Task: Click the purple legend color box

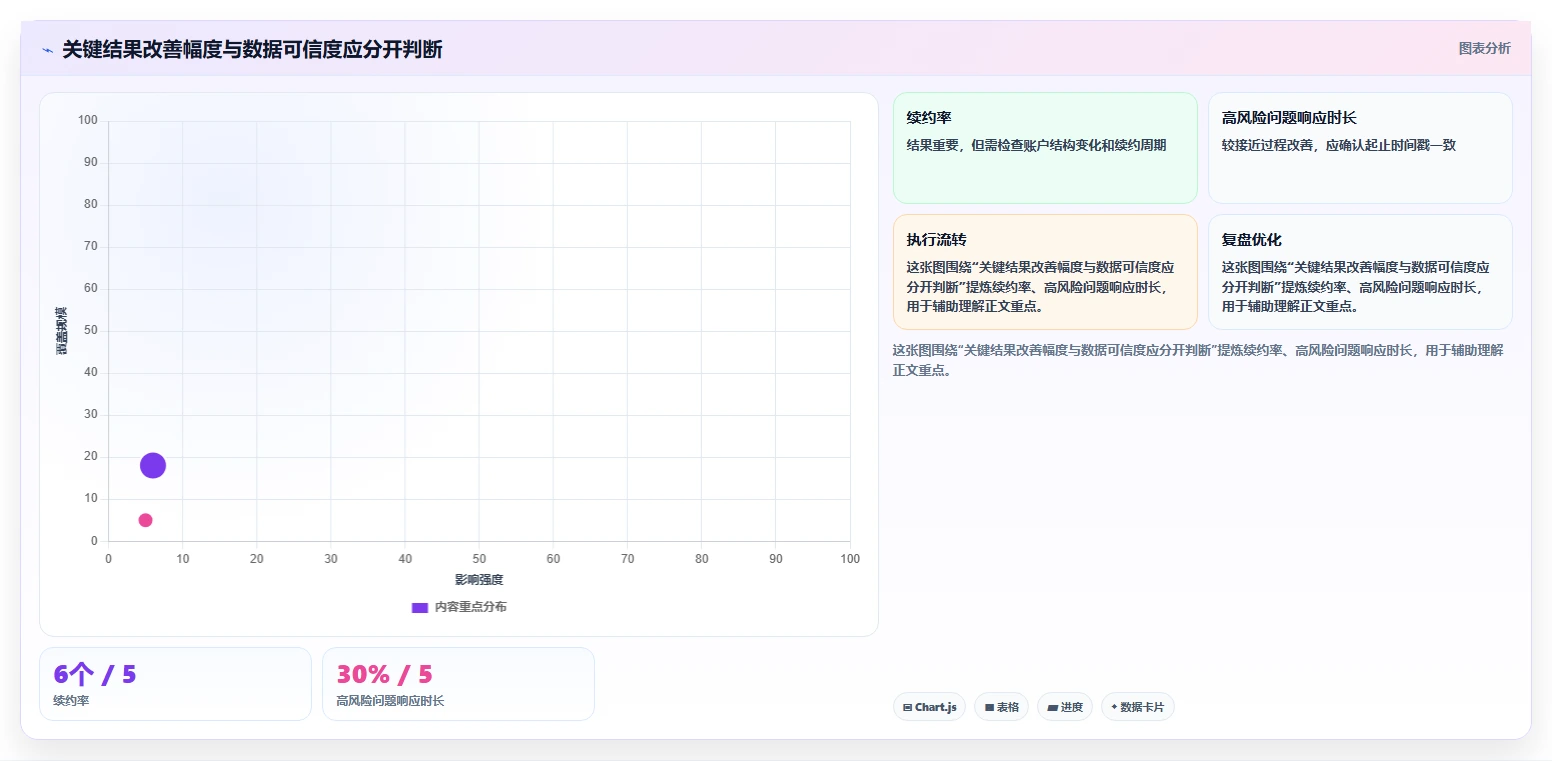Action: 420,607
